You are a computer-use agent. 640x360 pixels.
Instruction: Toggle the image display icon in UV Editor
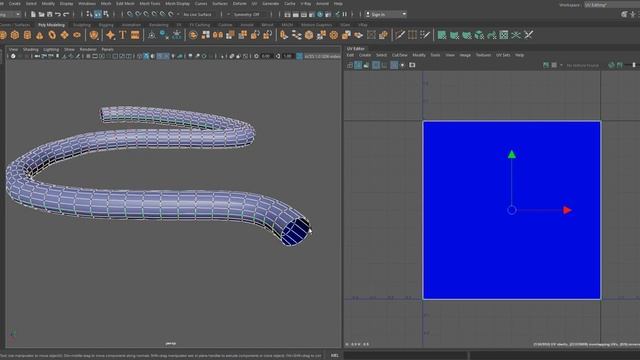(x=546, y=65)
